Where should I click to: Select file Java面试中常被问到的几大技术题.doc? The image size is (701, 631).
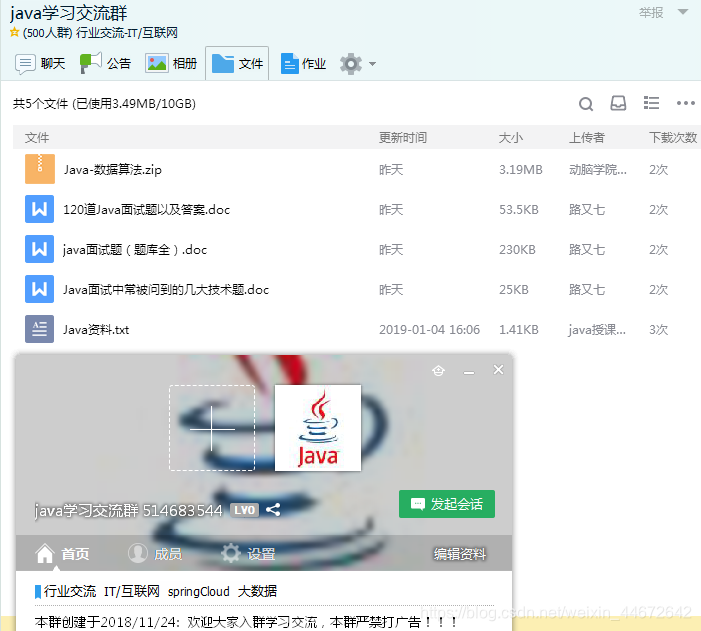click(166, 290)
